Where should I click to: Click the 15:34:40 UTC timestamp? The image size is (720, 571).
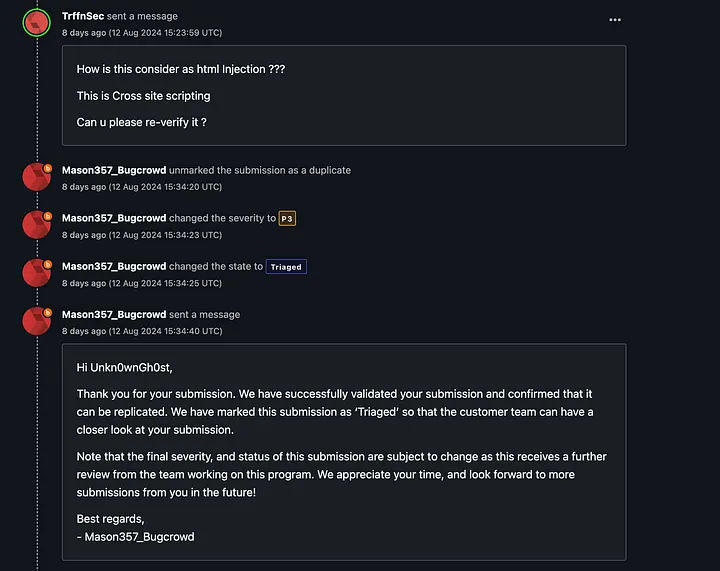142,331
